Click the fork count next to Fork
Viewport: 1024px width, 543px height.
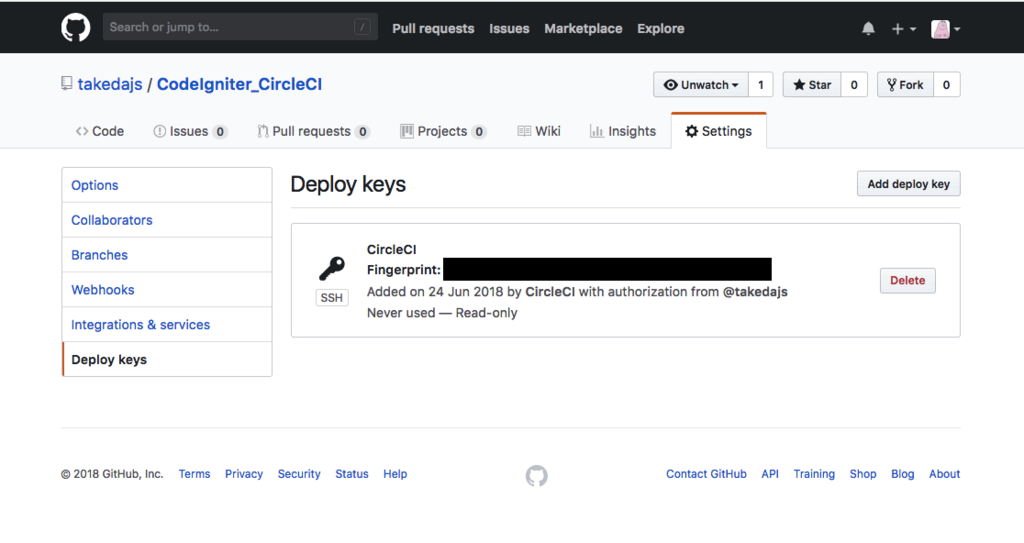pos(946,84)
